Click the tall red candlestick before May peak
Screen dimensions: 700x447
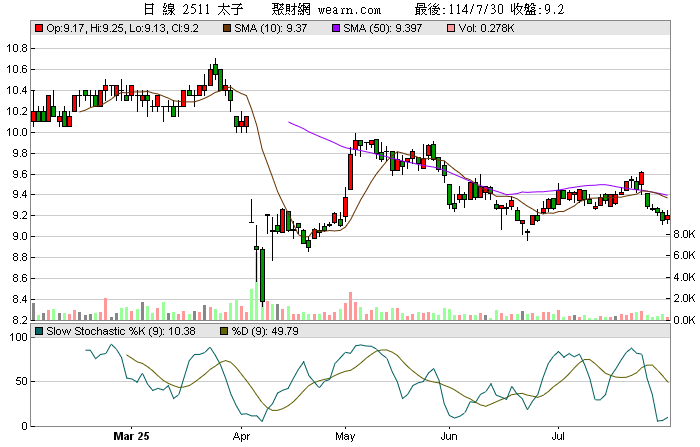click(x=350, y=171)
